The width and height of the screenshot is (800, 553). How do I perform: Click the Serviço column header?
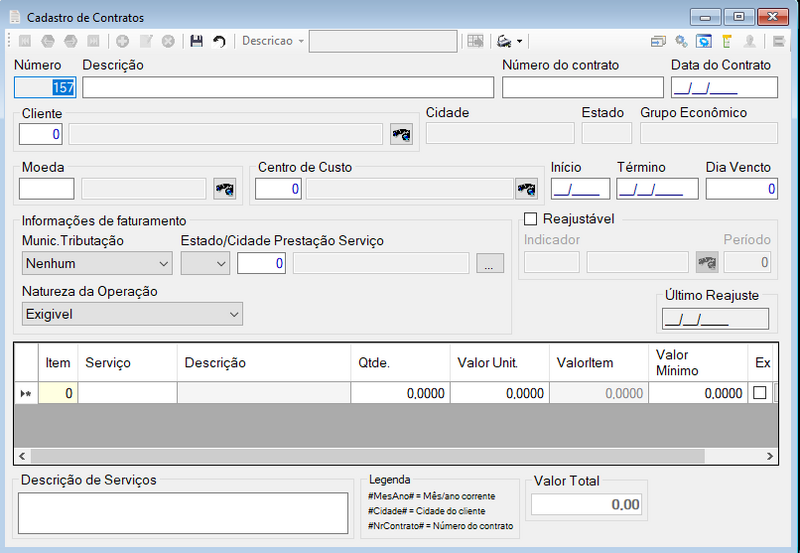[128, 362]
